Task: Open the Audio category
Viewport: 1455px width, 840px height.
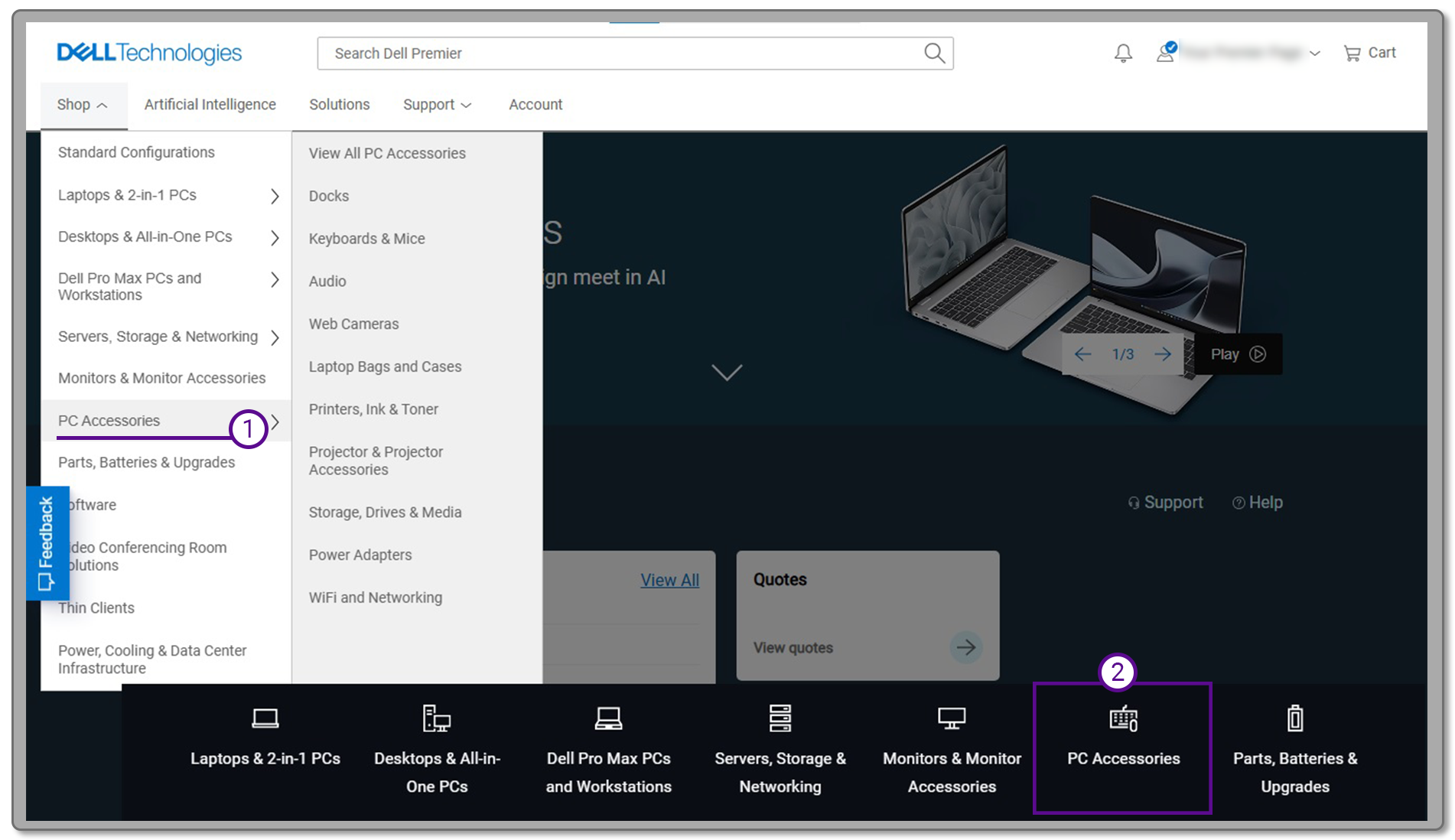Action: coord(327,281)
